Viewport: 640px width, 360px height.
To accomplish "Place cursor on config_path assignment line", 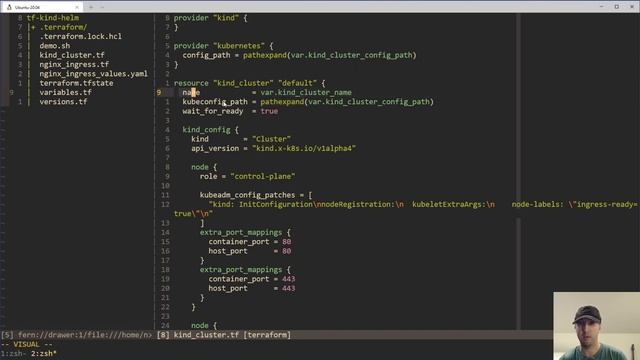I will pos(299,55).
